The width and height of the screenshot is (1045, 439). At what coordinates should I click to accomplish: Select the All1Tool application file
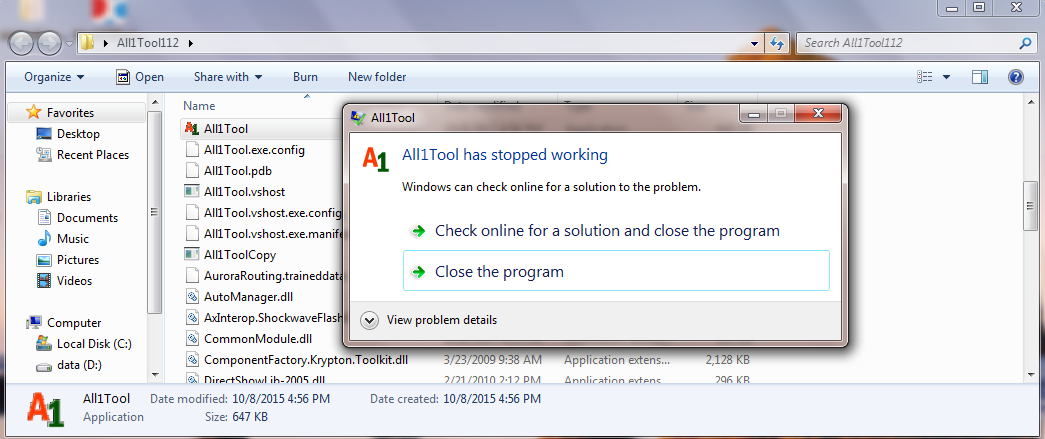pyautogui.click(x=226, y=128)
